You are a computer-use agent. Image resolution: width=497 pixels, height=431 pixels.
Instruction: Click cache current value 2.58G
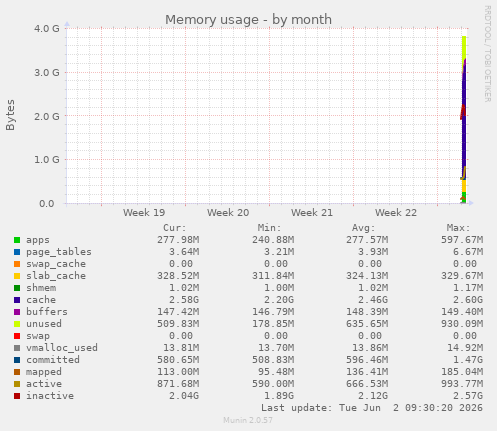184,300
